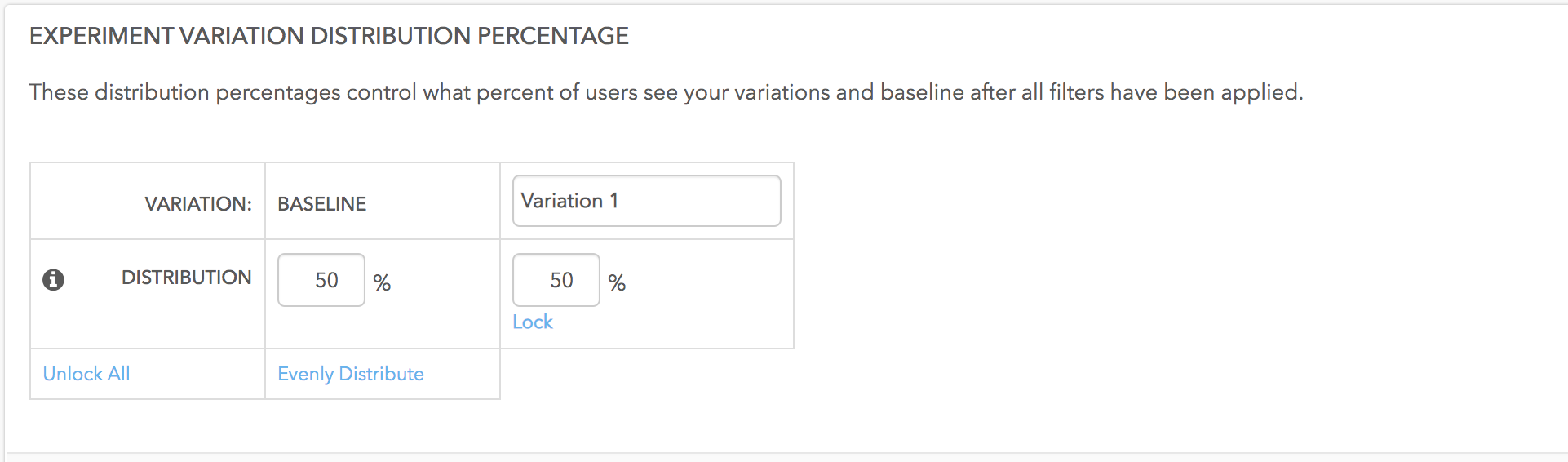
Task: Click the BASELINE column header label
Action: [322, 204]
